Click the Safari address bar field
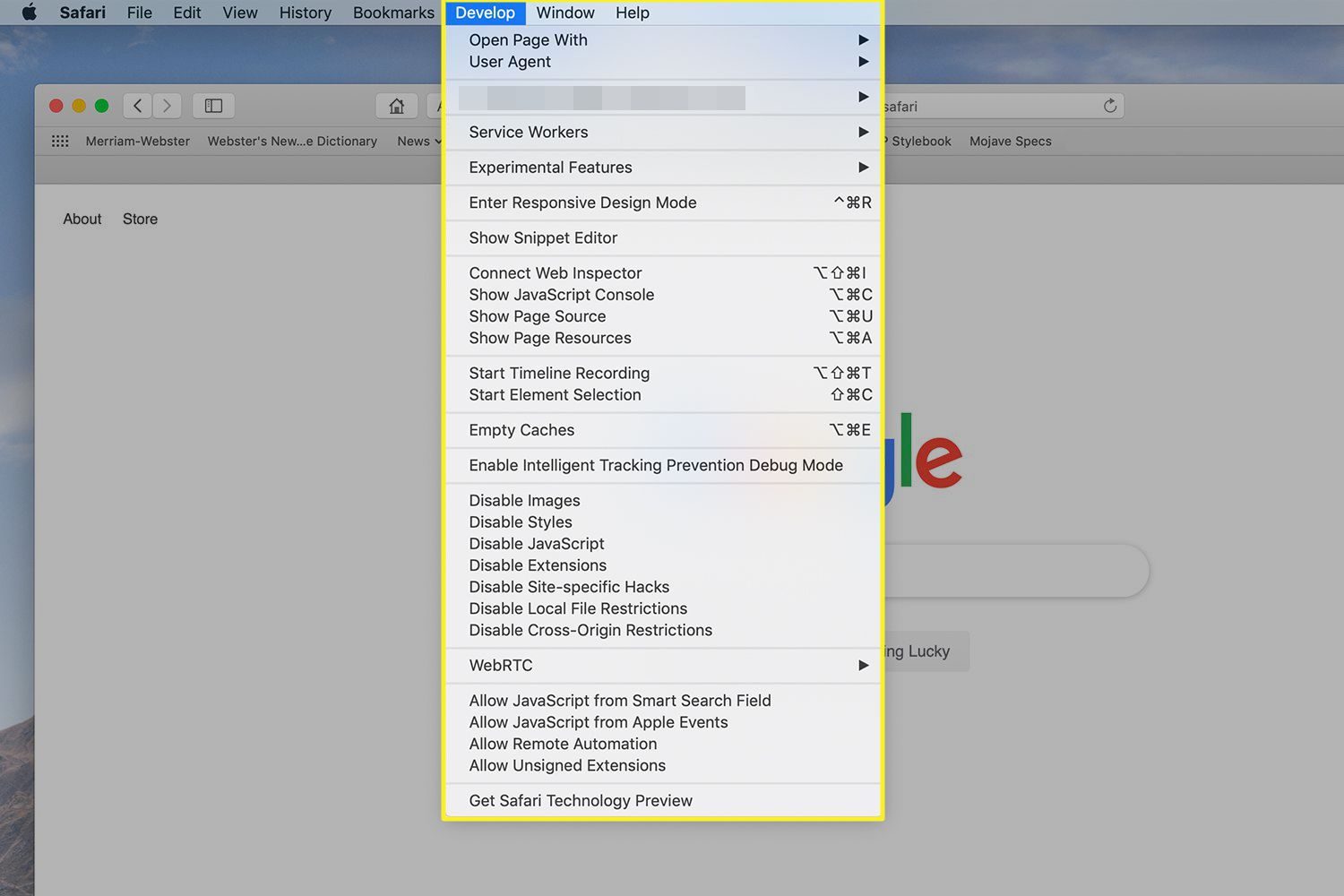Image resolution: width=1344 pixels, height=896 pixels. point(1004,106)
